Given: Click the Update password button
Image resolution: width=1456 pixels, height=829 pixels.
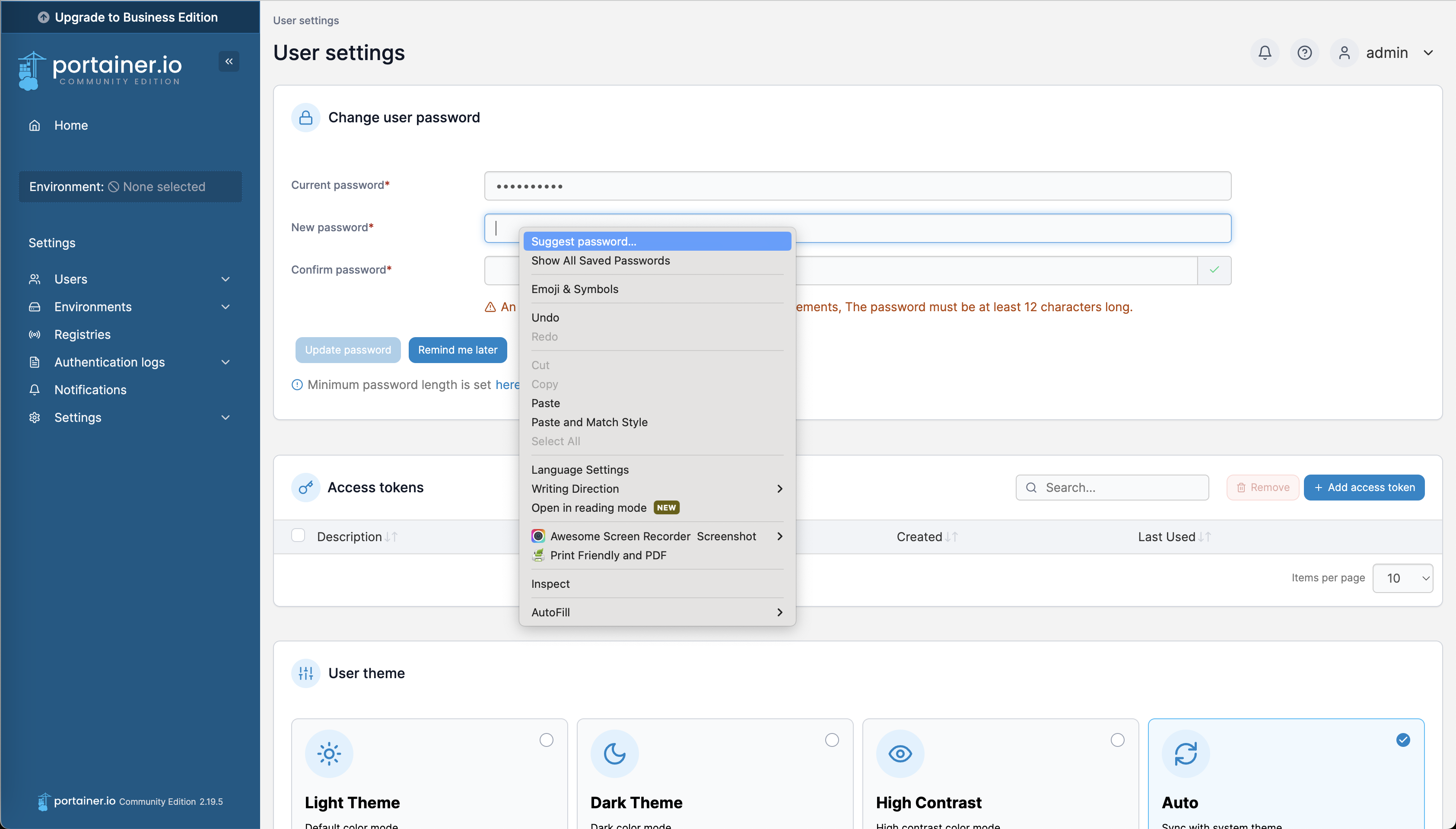Looking at the screenshot, I should (348, 350).
